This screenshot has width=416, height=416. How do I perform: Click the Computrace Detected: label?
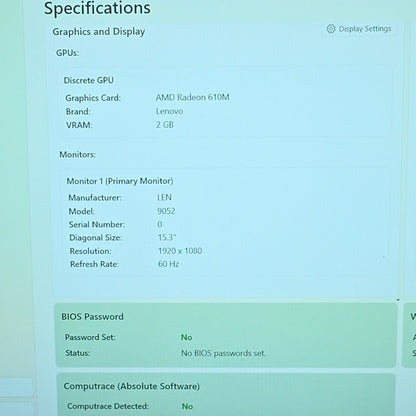[108, 406]
